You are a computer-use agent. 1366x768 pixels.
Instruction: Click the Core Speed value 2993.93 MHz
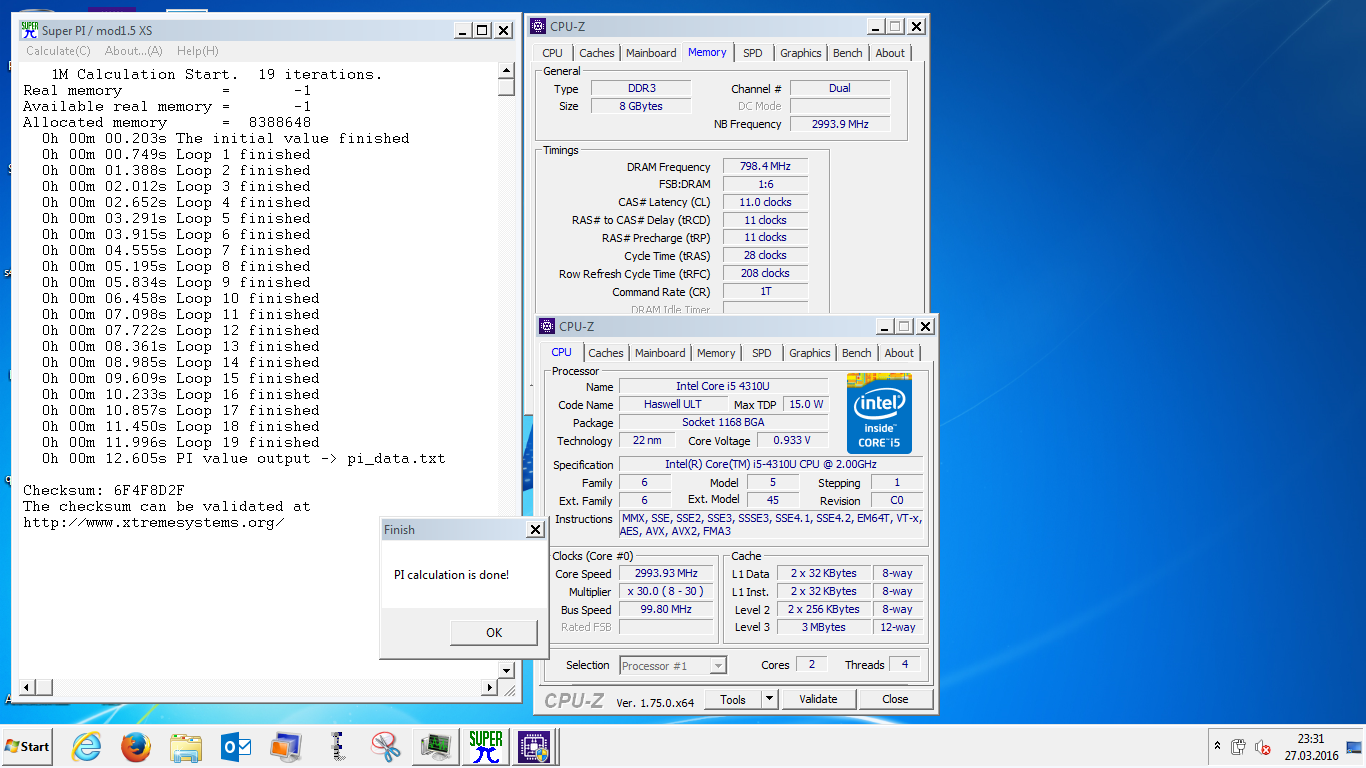(666, 574)
